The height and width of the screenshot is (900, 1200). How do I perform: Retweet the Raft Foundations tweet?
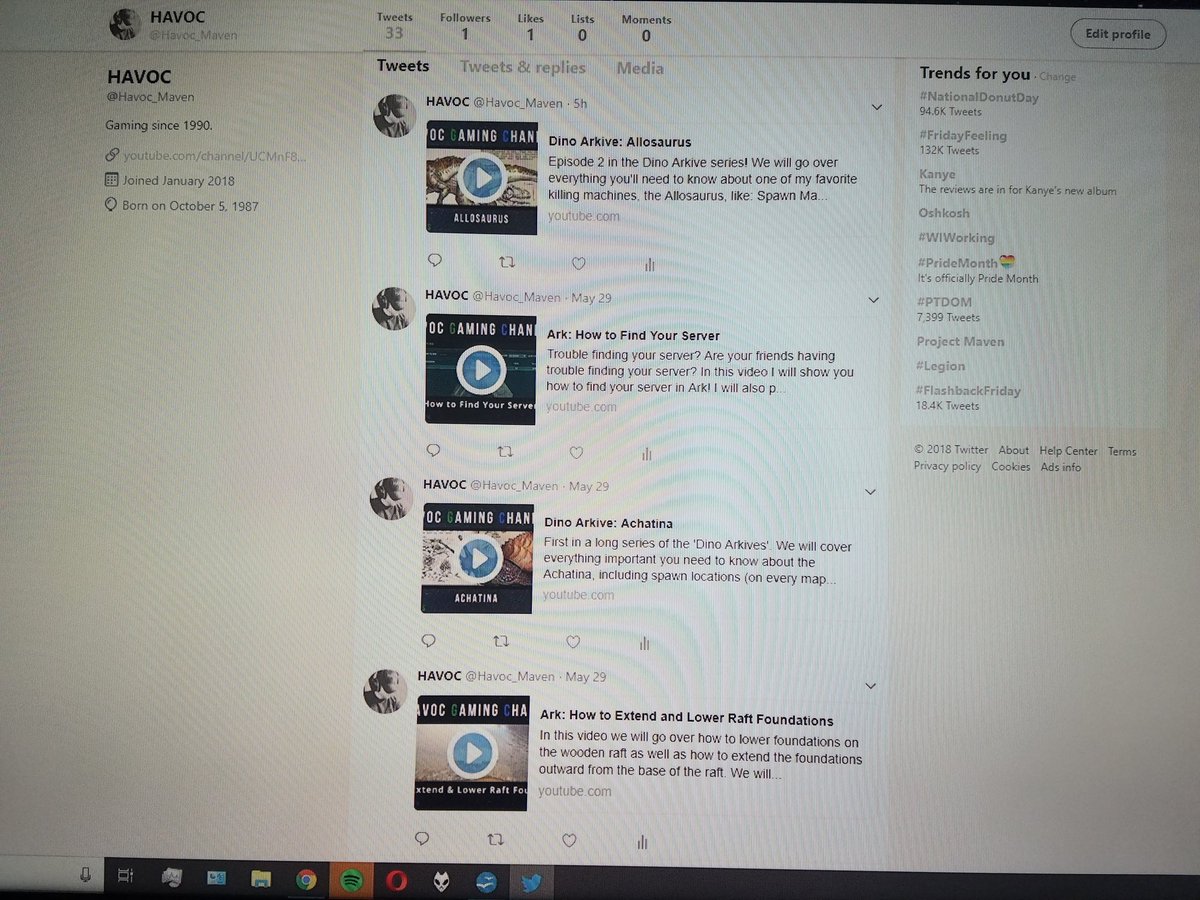click(x=495, y=840)
